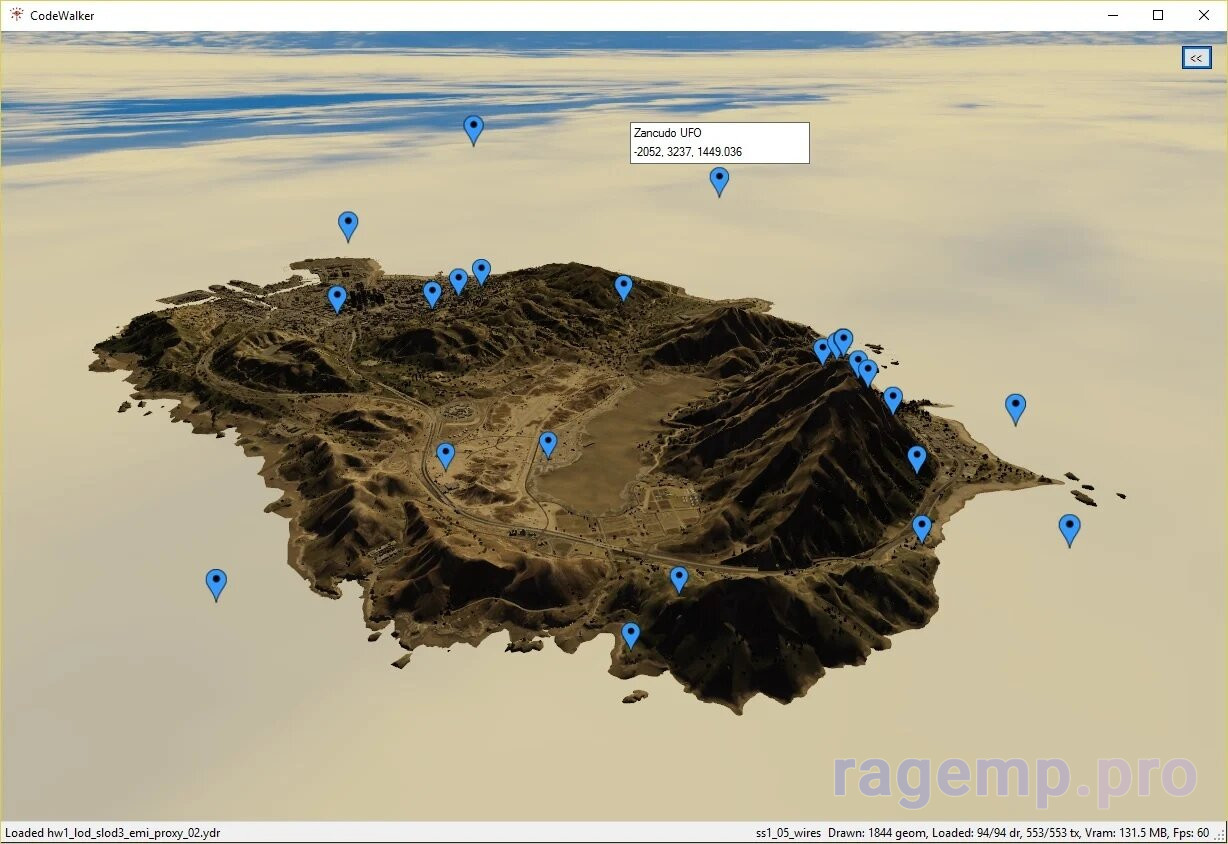Select the marker hovering above the city docks

click(348, 224)
